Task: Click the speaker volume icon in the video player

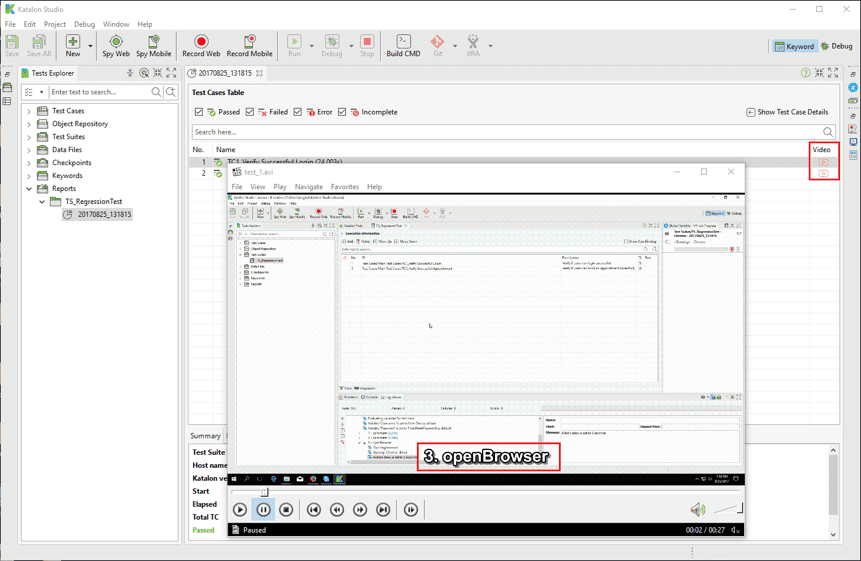Action: pyautogui.click(x=697, y=509)
